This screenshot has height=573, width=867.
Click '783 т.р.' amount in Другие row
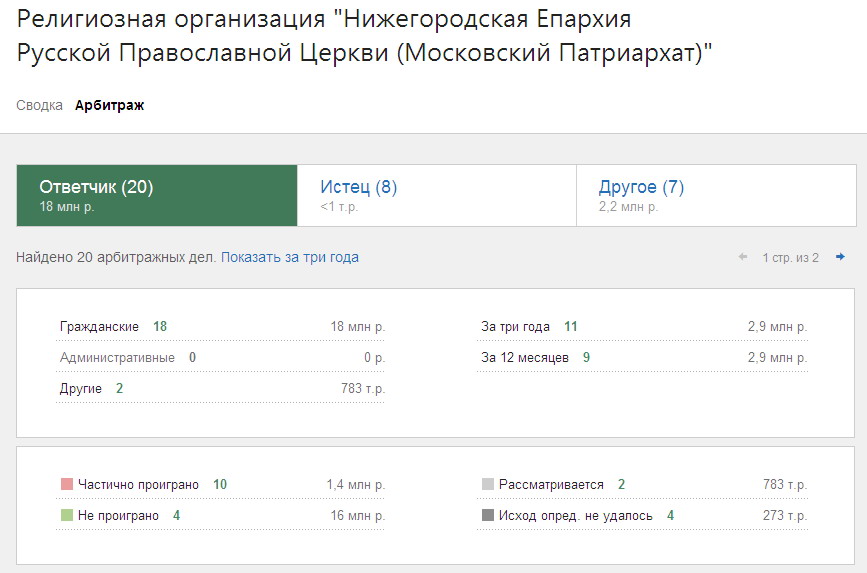(x=363, y=388)
